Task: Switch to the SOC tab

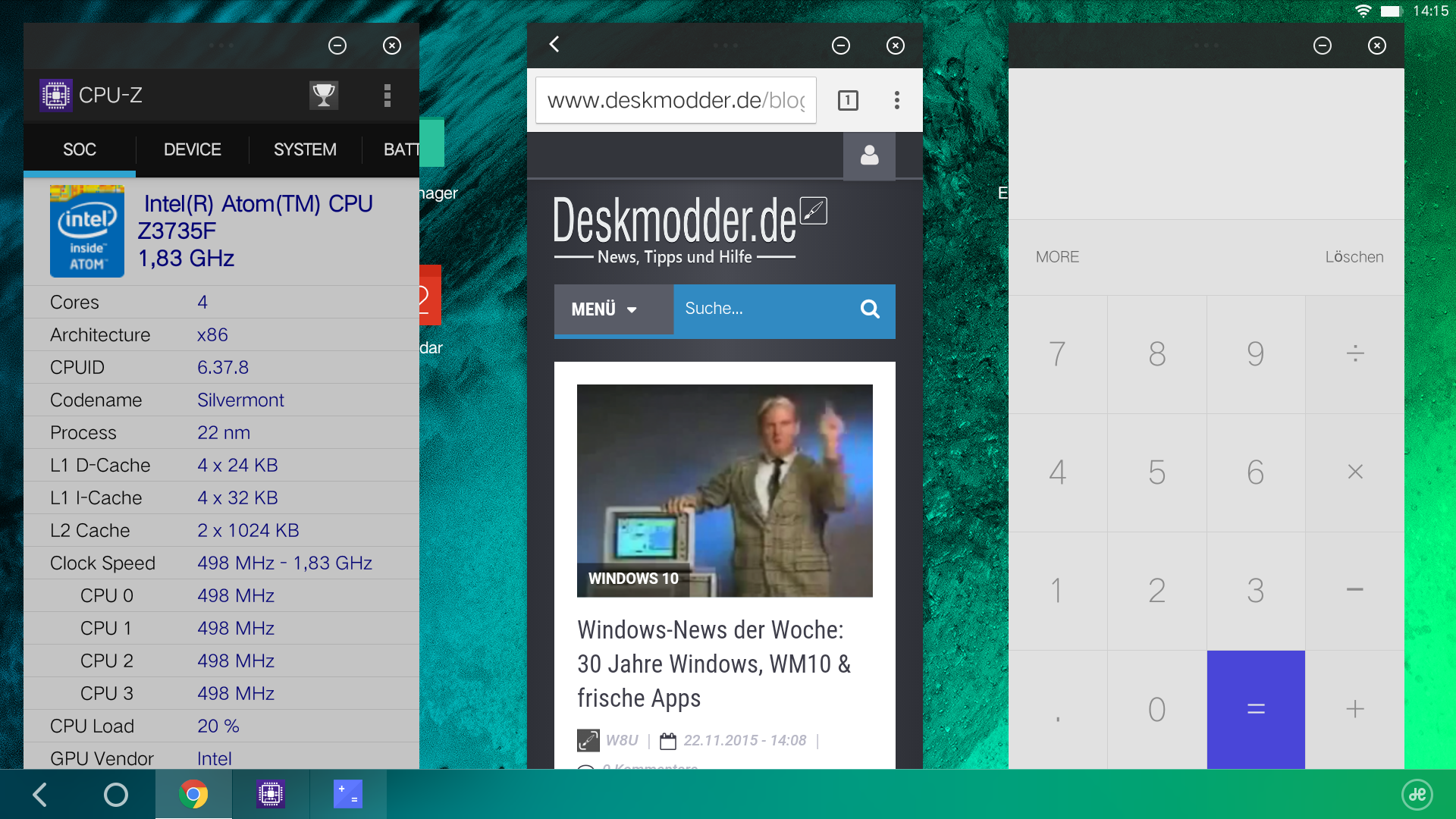Action: tap(80, 149)
